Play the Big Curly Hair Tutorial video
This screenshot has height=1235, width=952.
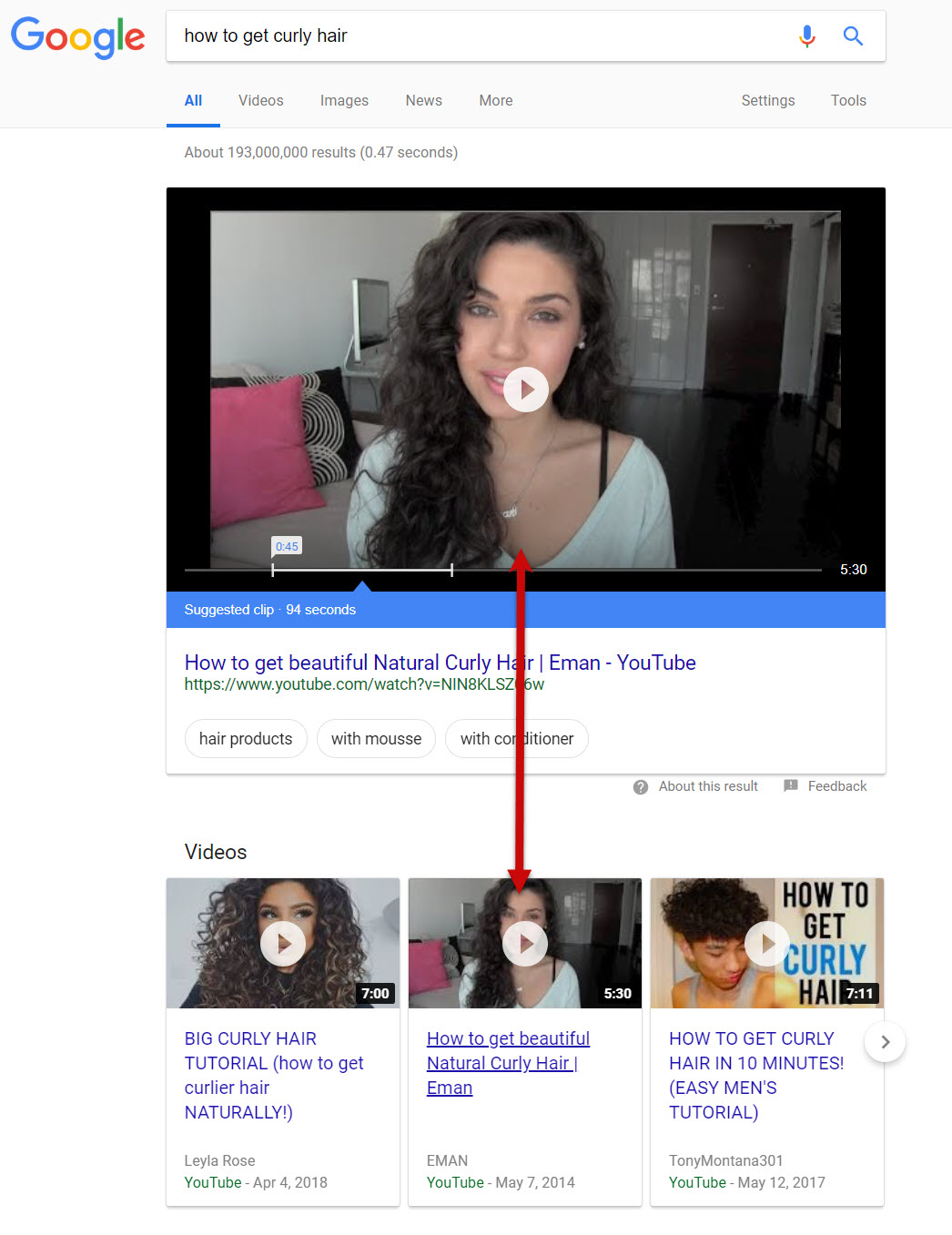283,944
